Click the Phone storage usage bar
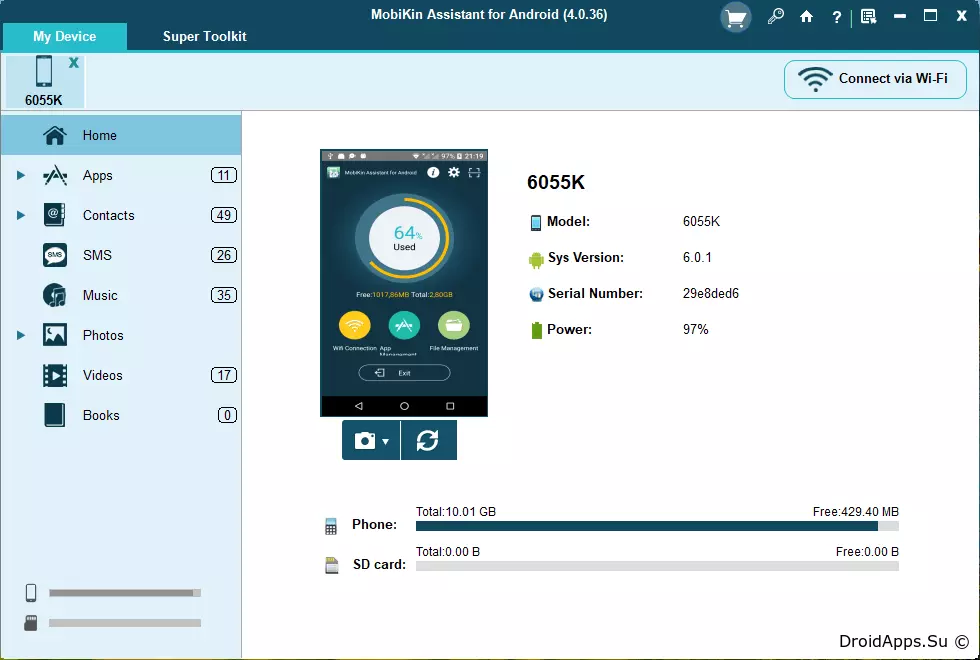980x660 pixels. 658,526
